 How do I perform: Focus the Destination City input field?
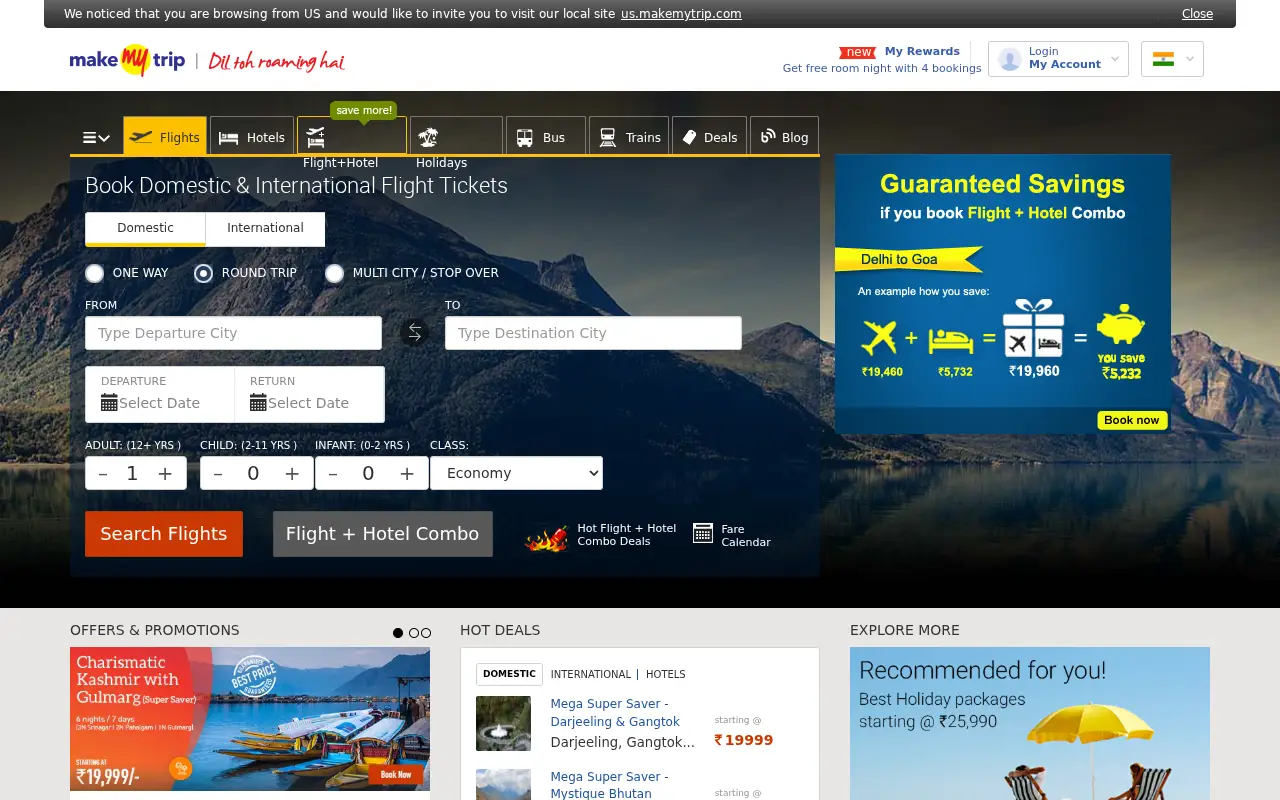[593, 333]
